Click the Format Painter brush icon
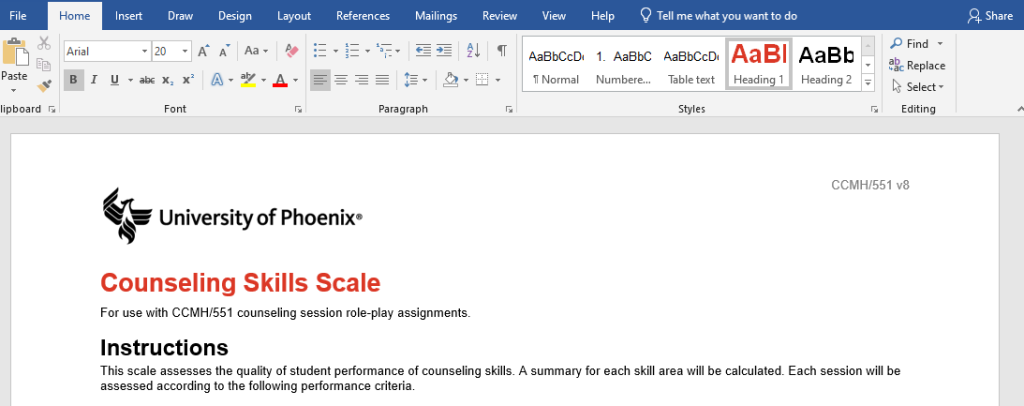This screenshot has width=1024, height=406. [44, 86]
